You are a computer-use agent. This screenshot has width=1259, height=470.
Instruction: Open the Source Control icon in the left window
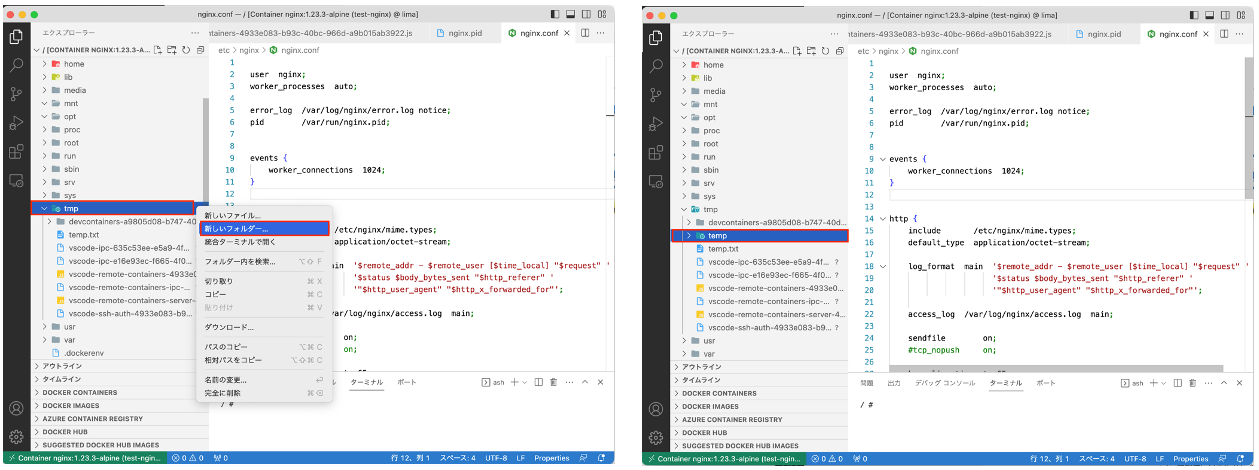(16, 94)
